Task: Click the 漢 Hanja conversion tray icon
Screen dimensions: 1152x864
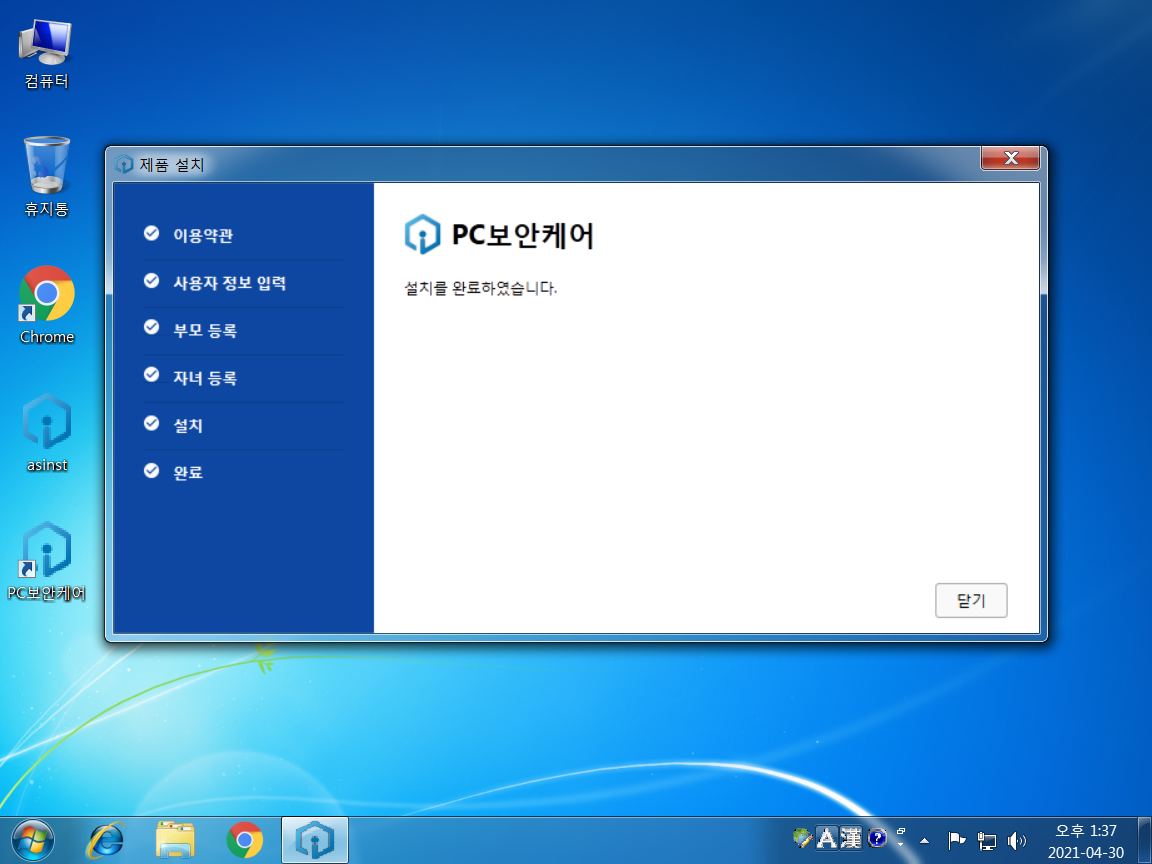Action: [x=851, y=838]
